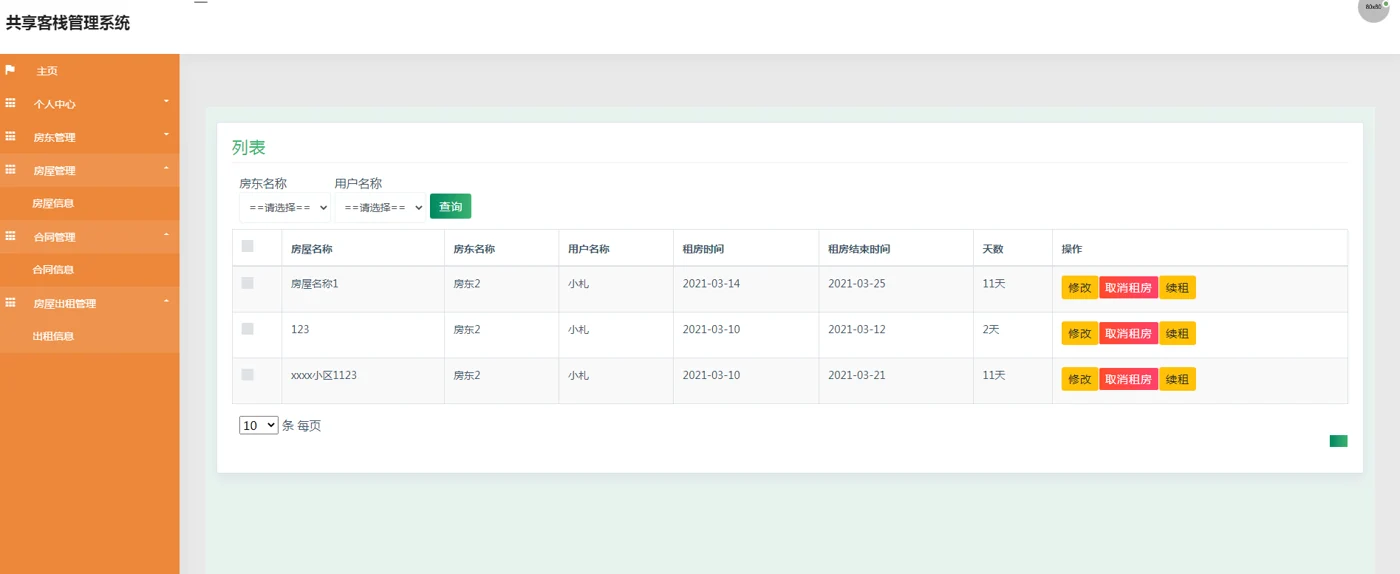Screen dimensions: 1400x574
Task: Tick the select-all checkbox in table header
Action: (x=248, y=246)
